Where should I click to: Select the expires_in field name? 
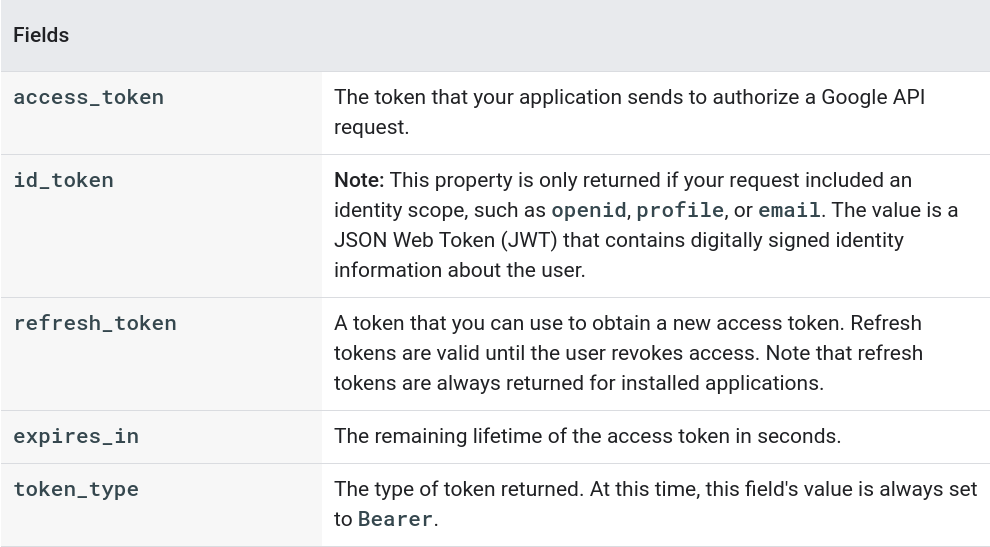tap(76, 436)
